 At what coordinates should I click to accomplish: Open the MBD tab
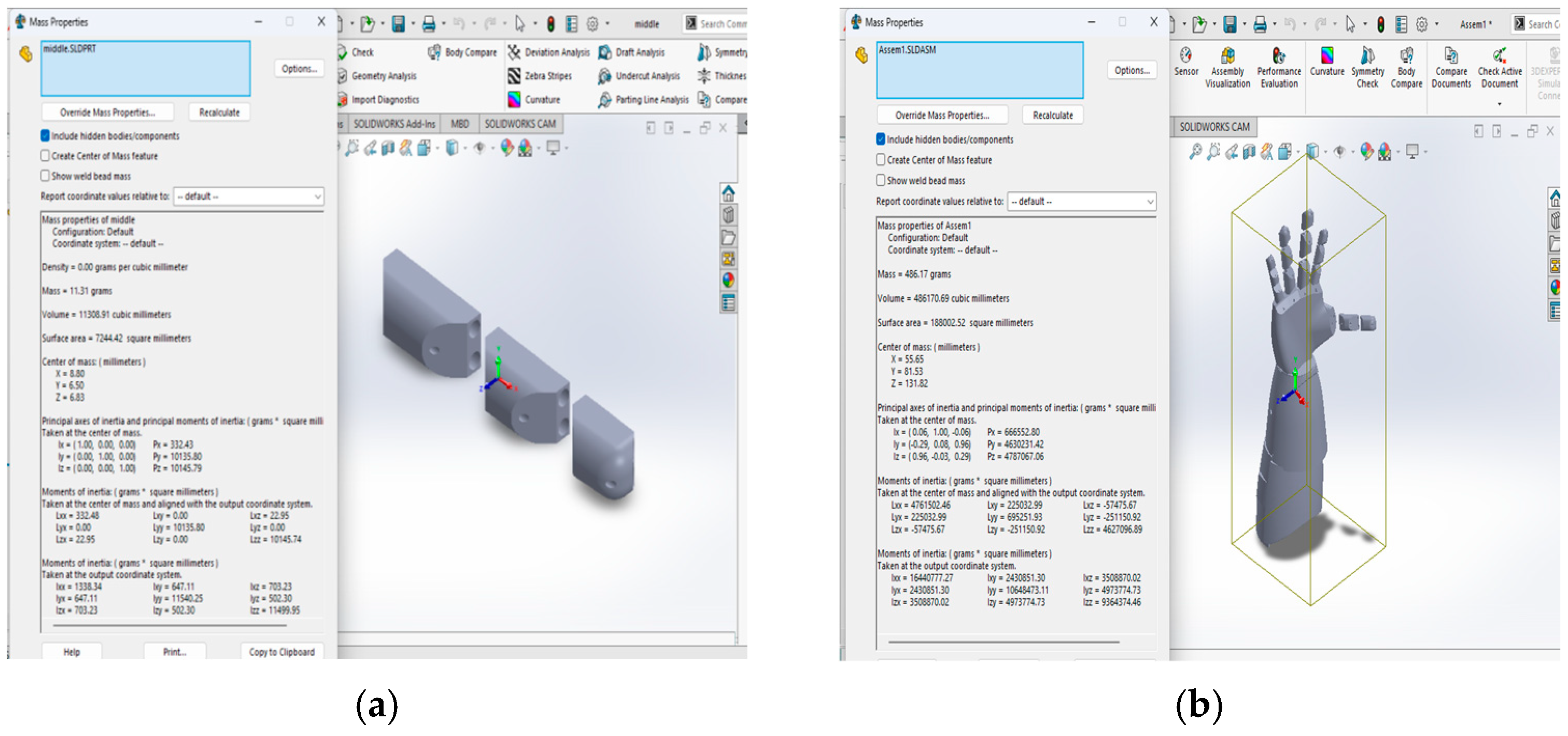tap(460, 124)
